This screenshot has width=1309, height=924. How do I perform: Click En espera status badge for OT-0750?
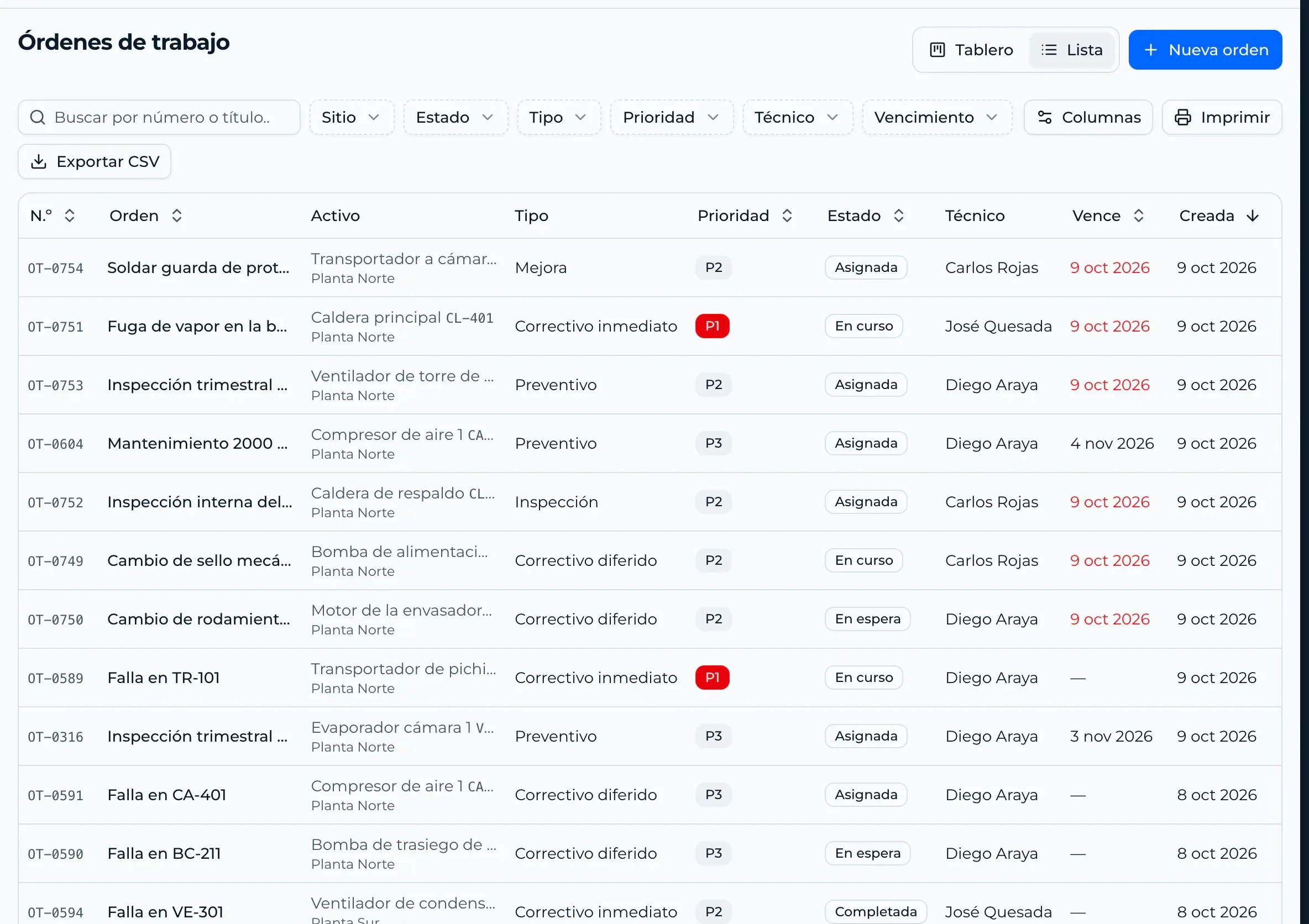(x=867, y=619)
